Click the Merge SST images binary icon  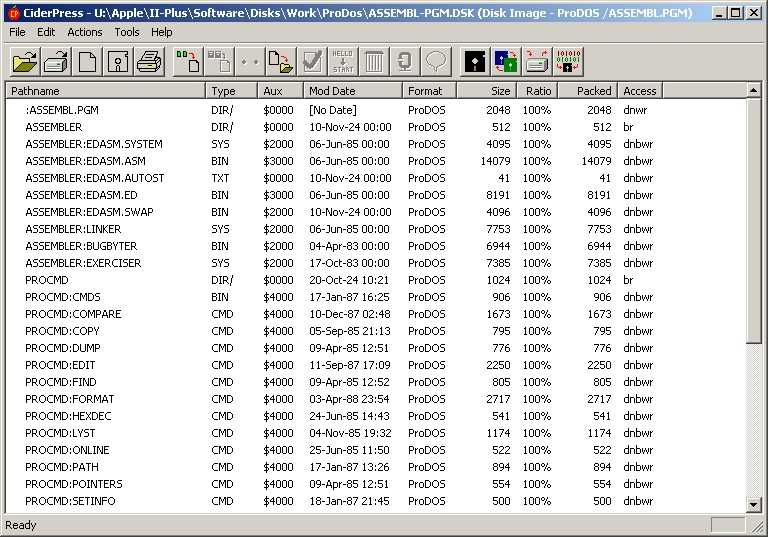568,62
